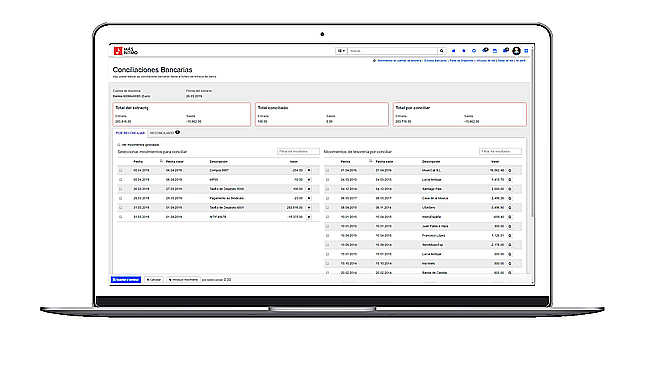This screenshot has height=365, width=650.
Task: Click the magnifier icon in Casa de la Música row
Action: pyautogui.click(x=510, y=198)
